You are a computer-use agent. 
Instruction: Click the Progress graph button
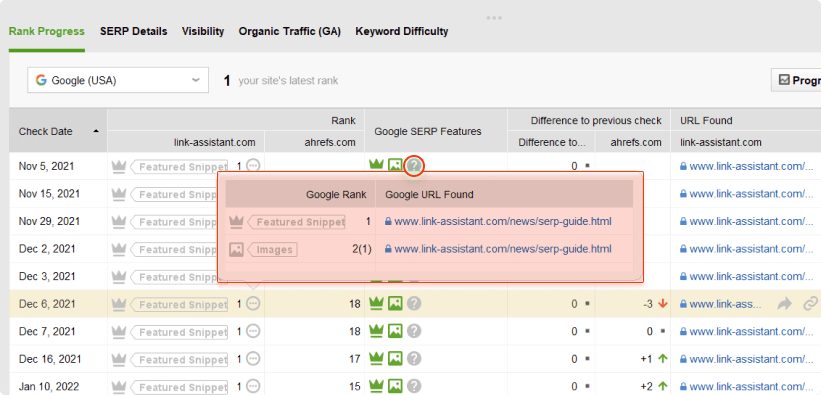tap(796, 80)
